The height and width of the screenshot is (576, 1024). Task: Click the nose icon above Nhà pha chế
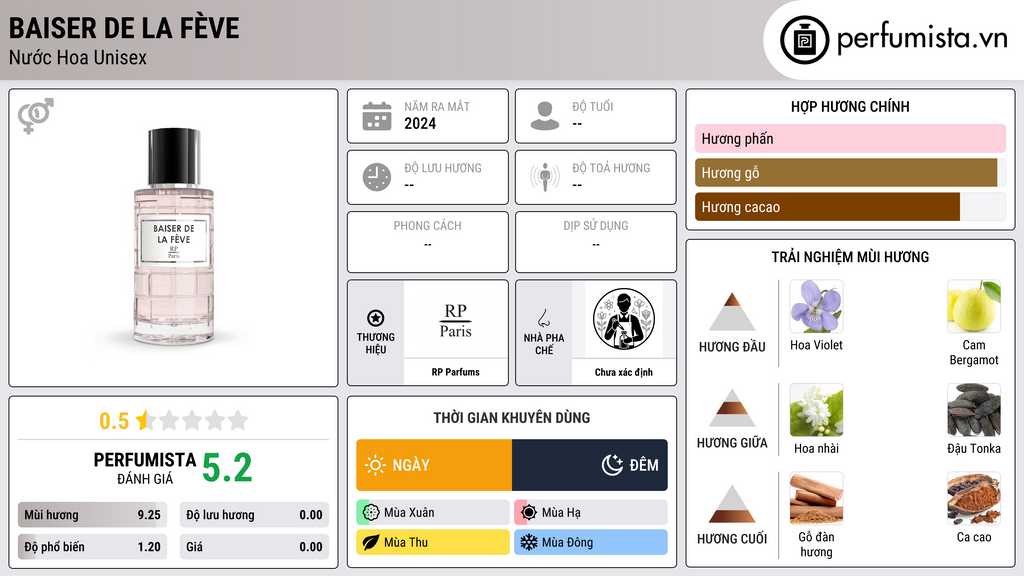coord(543,318)
